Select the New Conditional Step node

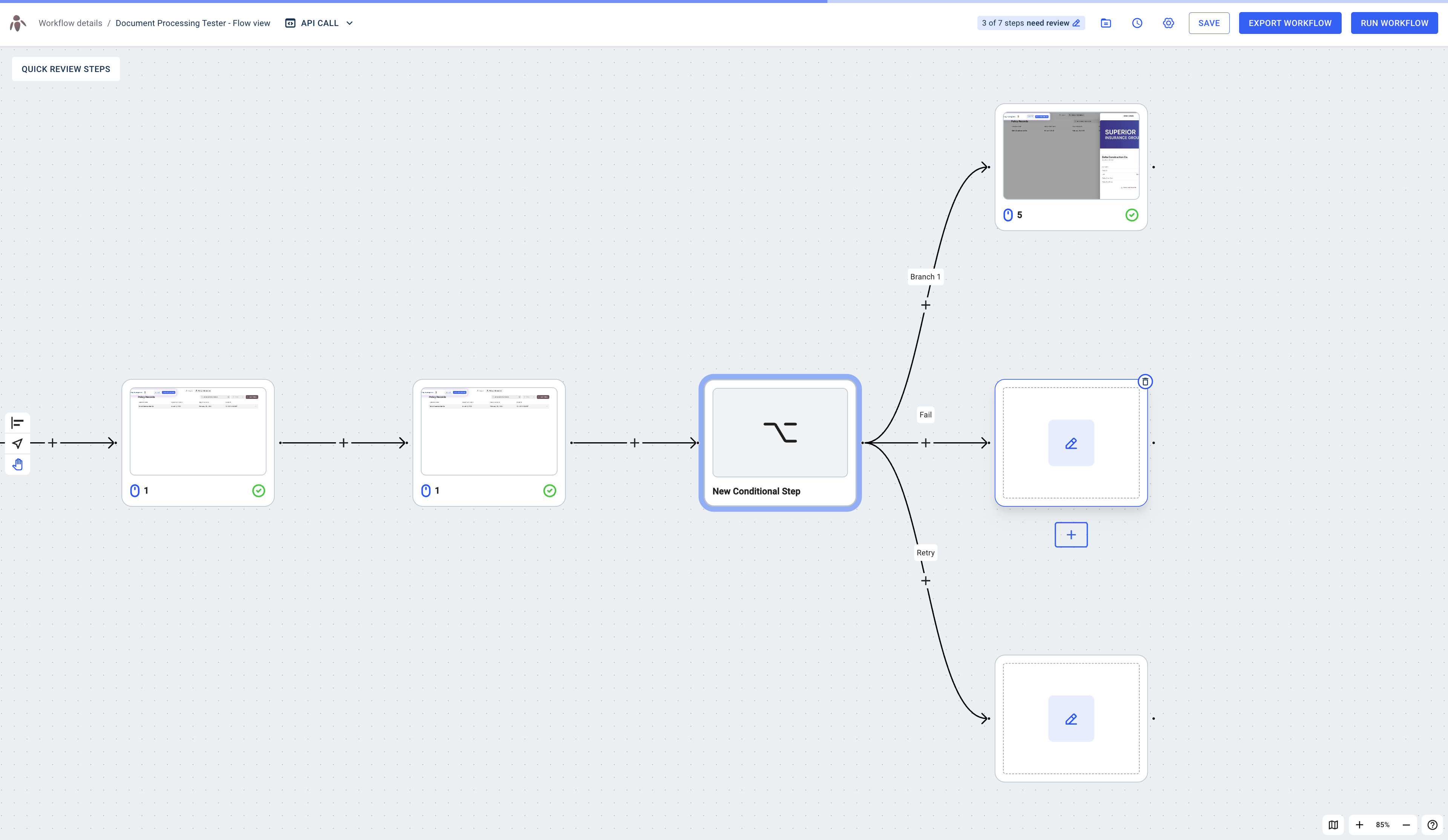(780, 442)
